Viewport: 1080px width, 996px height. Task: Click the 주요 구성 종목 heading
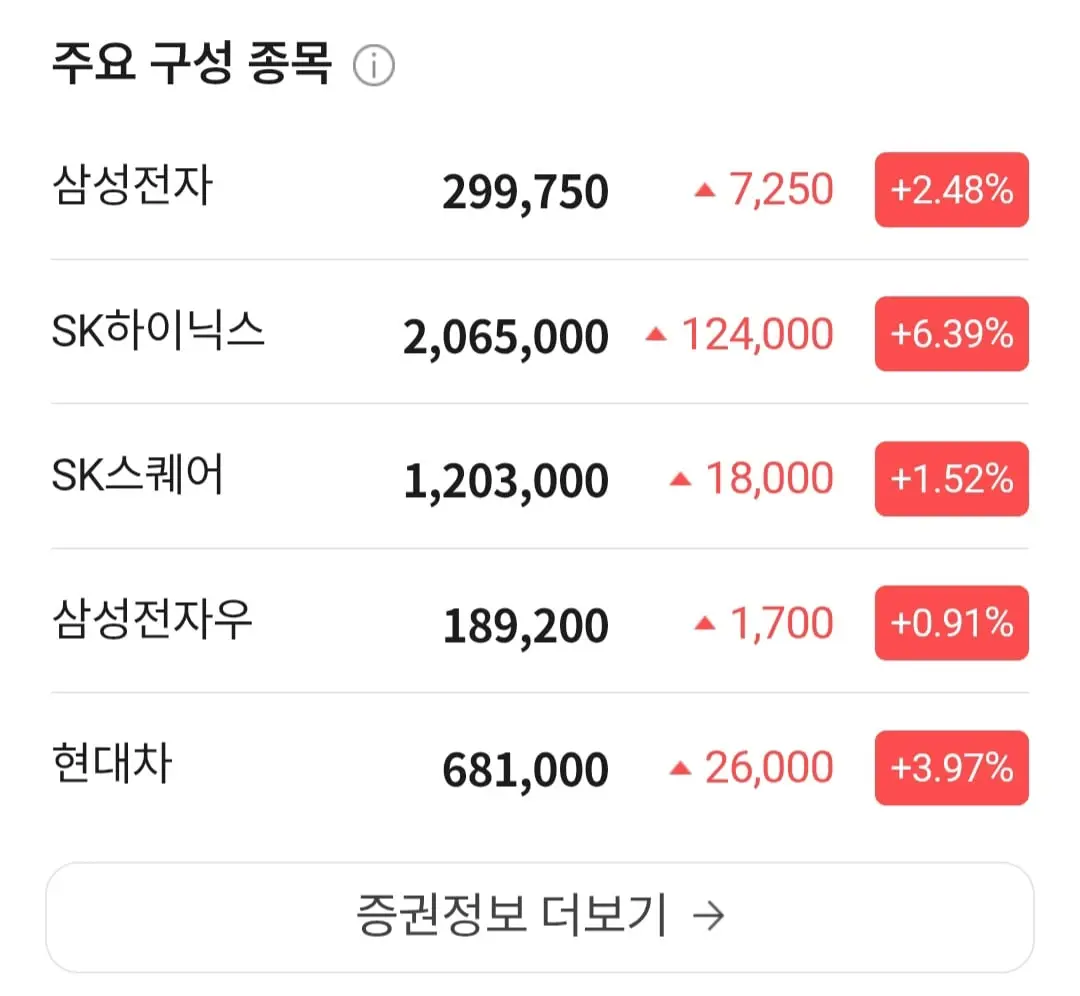pos(192,63)
